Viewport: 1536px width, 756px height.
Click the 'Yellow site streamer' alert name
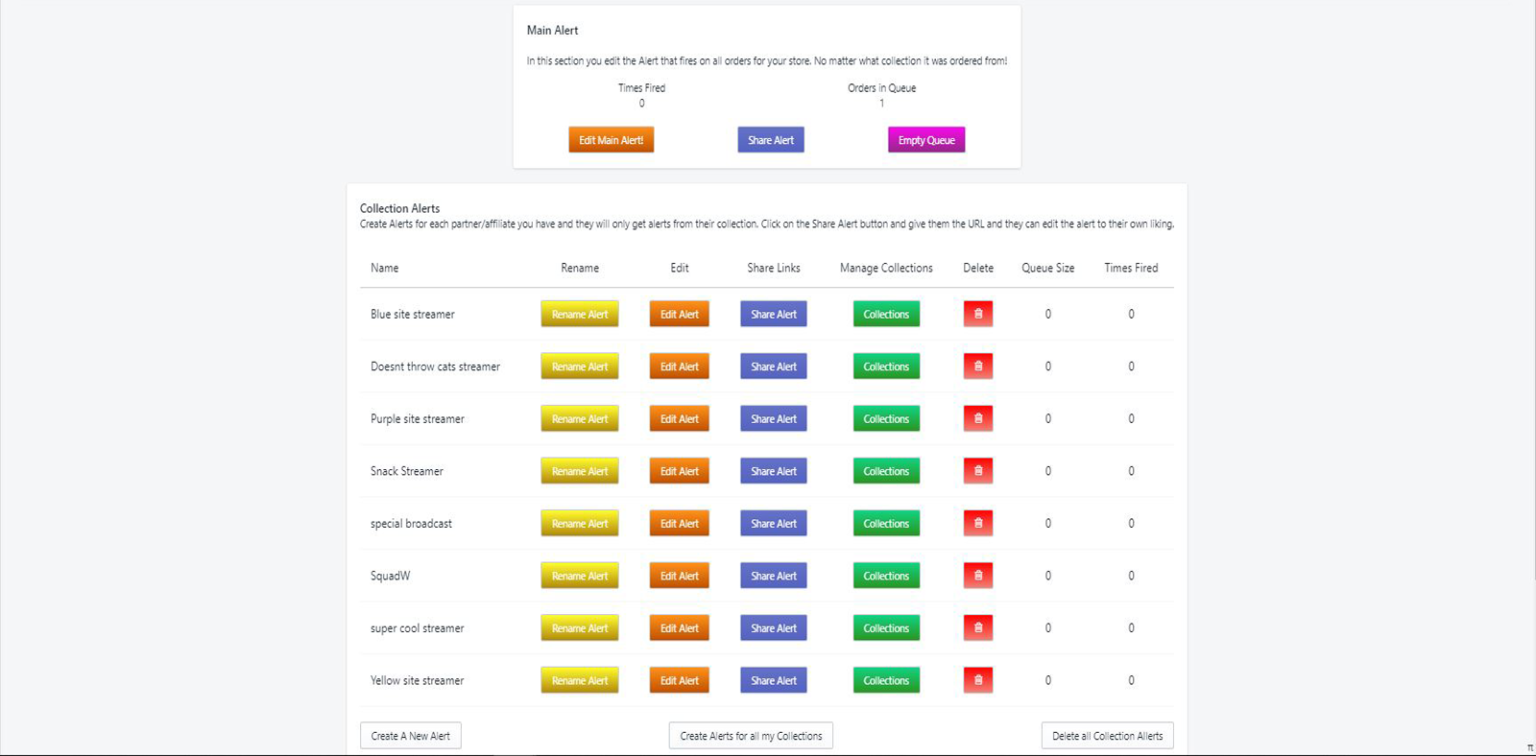click(x=417, y=680)
